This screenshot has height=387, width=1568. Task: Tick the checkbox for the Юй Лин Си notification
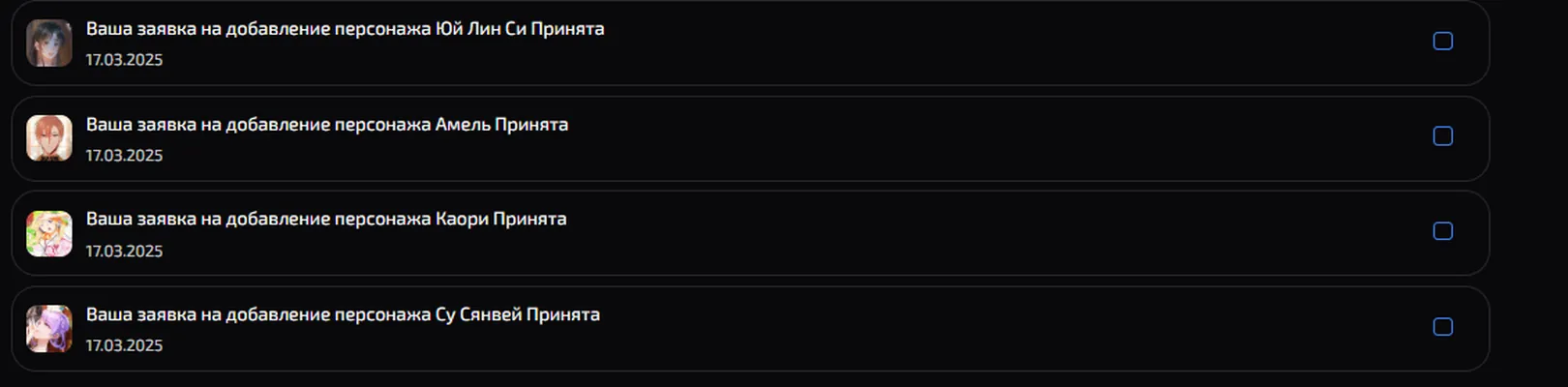pyautogui.click(x=1443, y=41)
